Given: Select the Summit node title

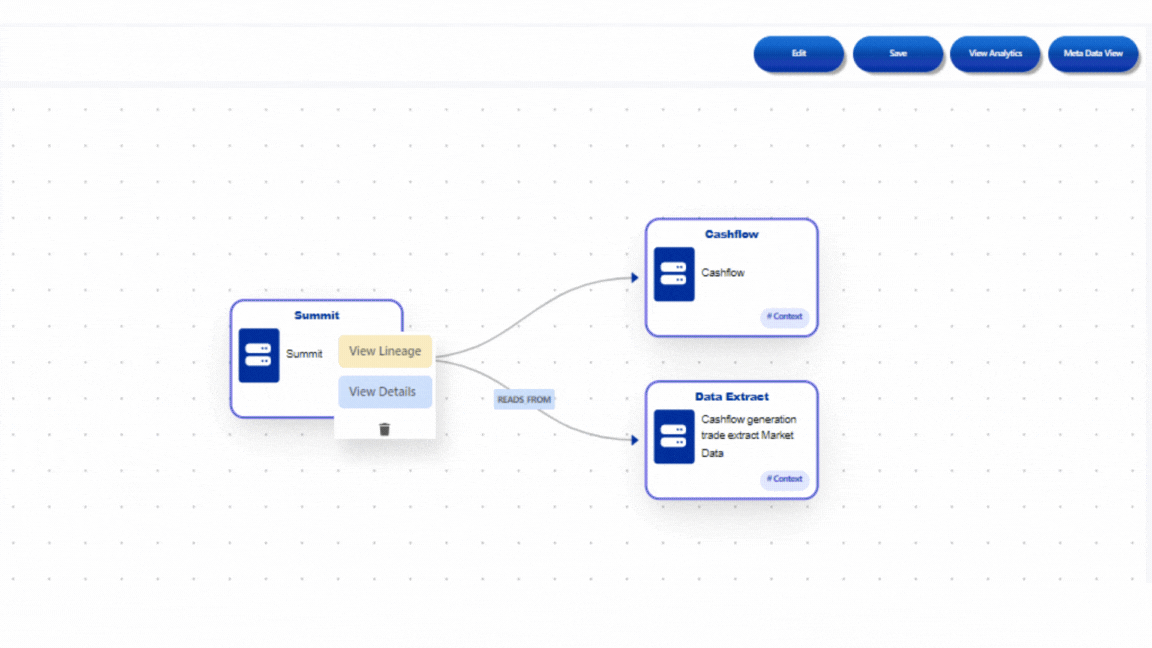Looking at the screenshot, I should point(316,316).
